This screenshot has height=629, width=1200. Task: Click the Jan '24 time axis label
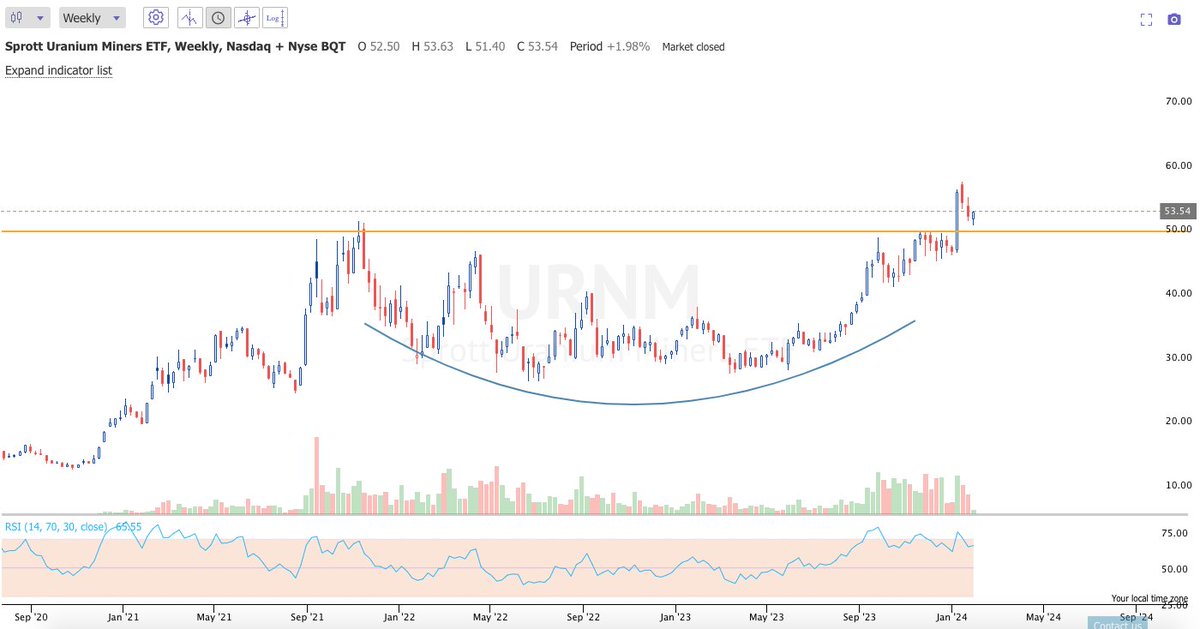[952, 618]
